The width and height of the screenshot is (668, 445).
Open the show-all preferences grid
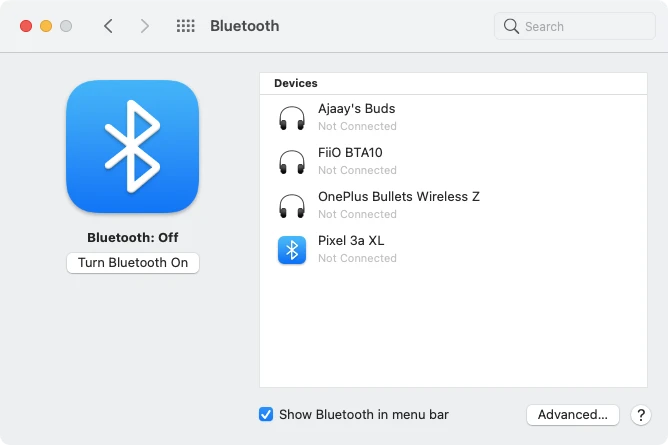pyautogui.click(x=185, y=26)
